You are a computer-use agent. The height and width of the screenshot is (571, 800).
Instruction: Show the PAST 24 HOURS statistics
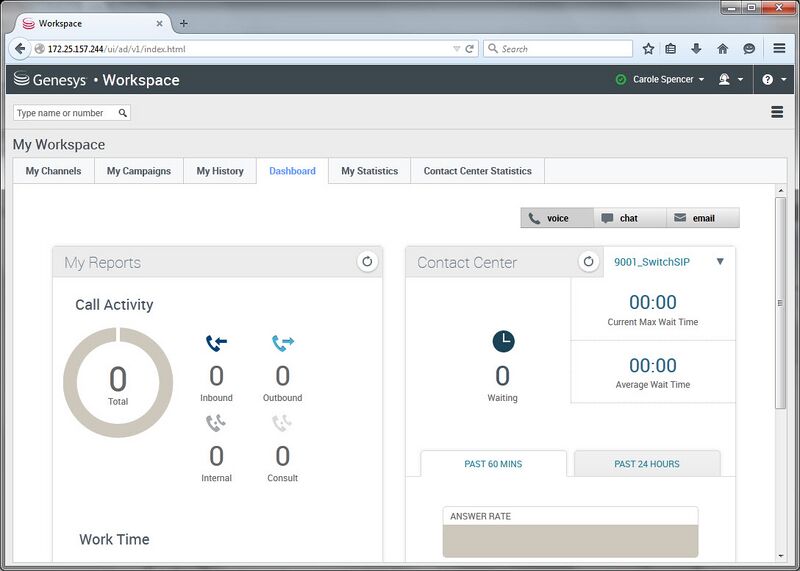tap(647, 464)
